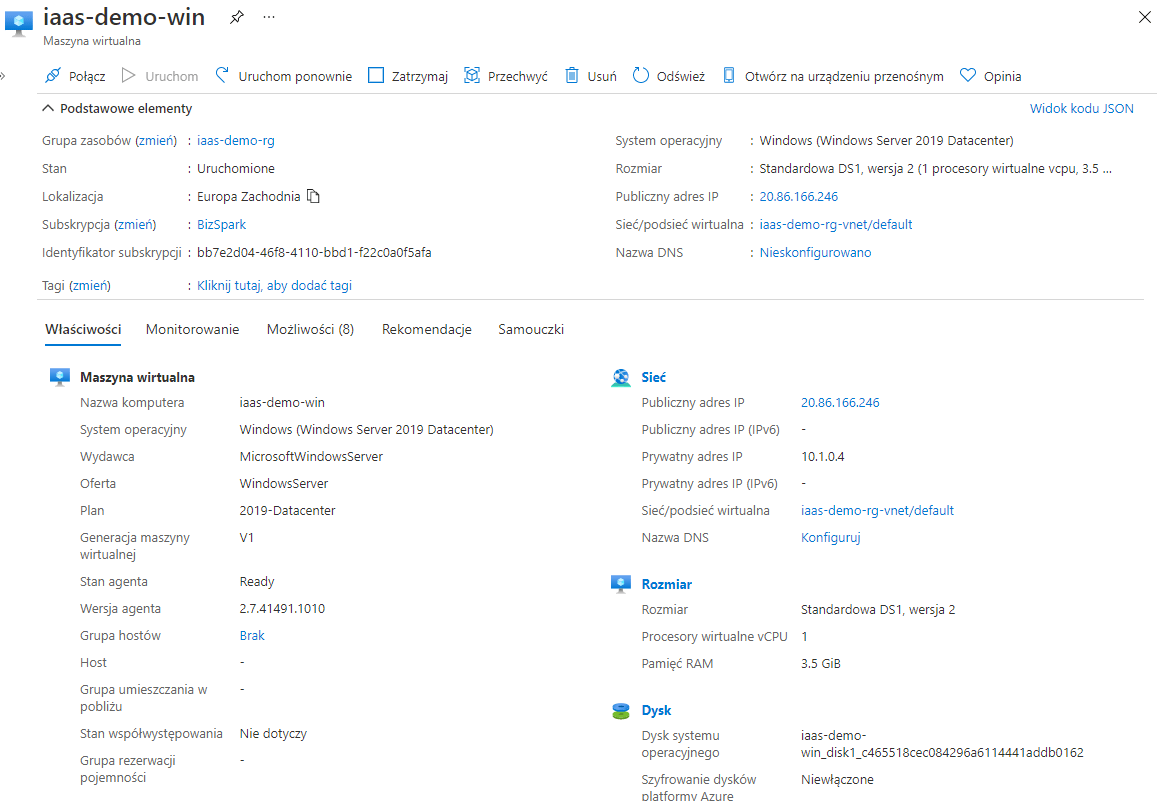The height and width of the screenshot is (801, 1157).
Task: Open the Samouczki tab
Action: (531, 329)
